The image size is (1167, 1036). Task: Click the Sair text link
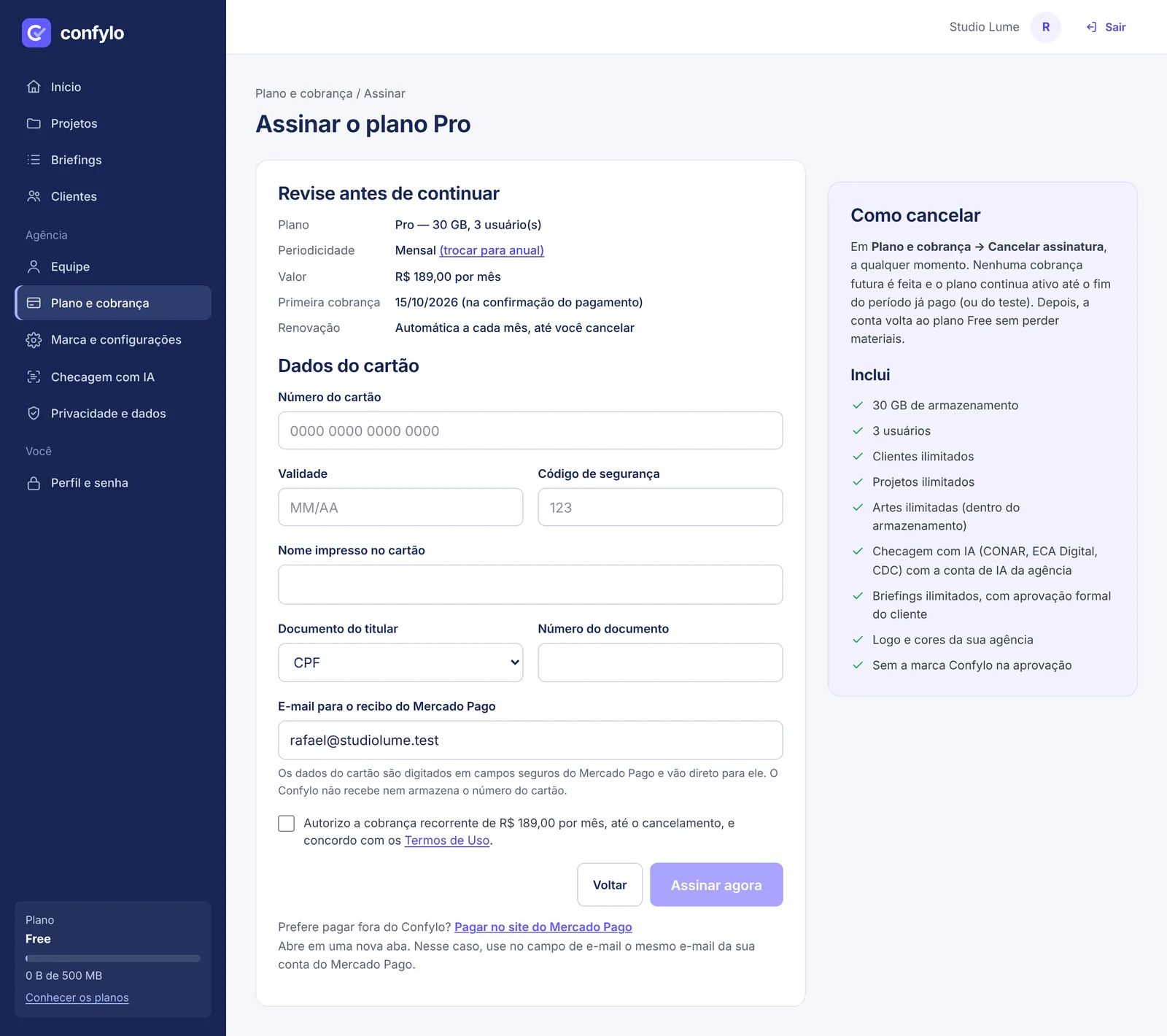pos(1115,27)
